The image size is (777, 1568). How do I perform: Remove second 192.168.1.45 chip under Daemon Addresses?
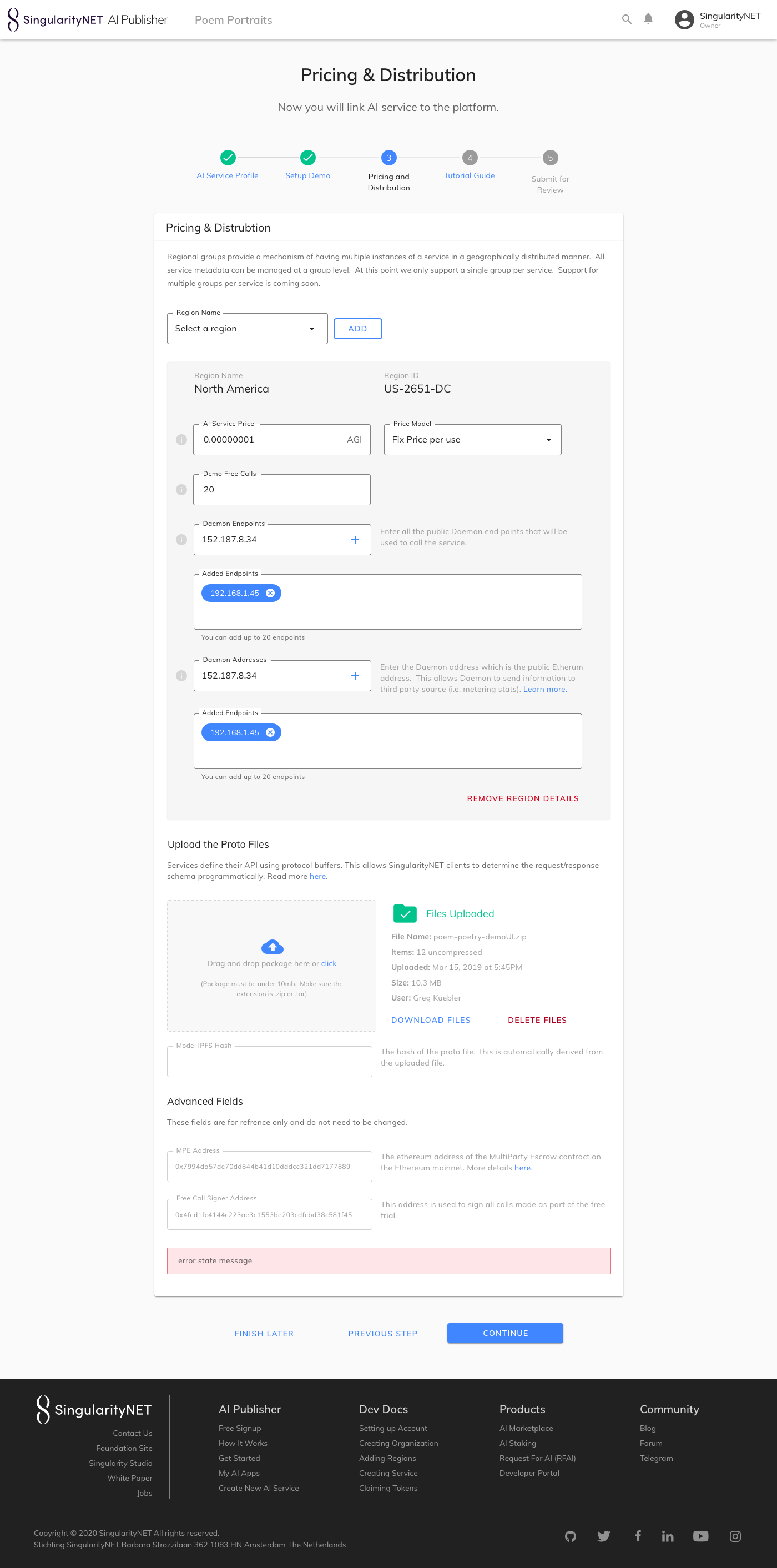[270, 732]
